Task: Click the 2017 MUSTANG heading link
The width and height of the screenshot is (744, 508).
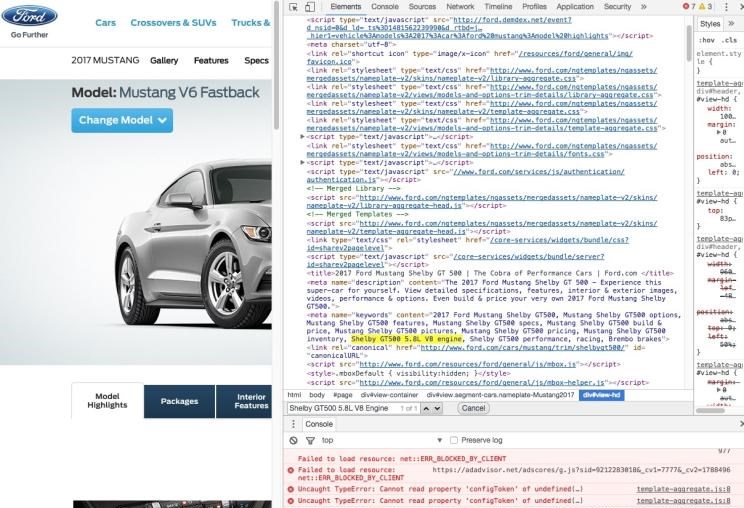Action: pos(105,61)
